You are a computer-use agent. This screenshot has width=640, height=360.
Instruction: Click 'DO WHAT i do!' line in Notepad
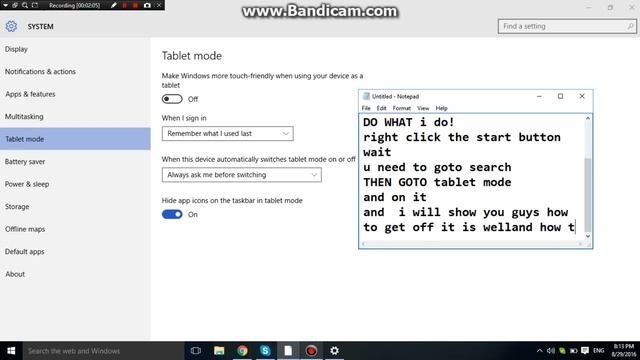(x=409, y=122)
